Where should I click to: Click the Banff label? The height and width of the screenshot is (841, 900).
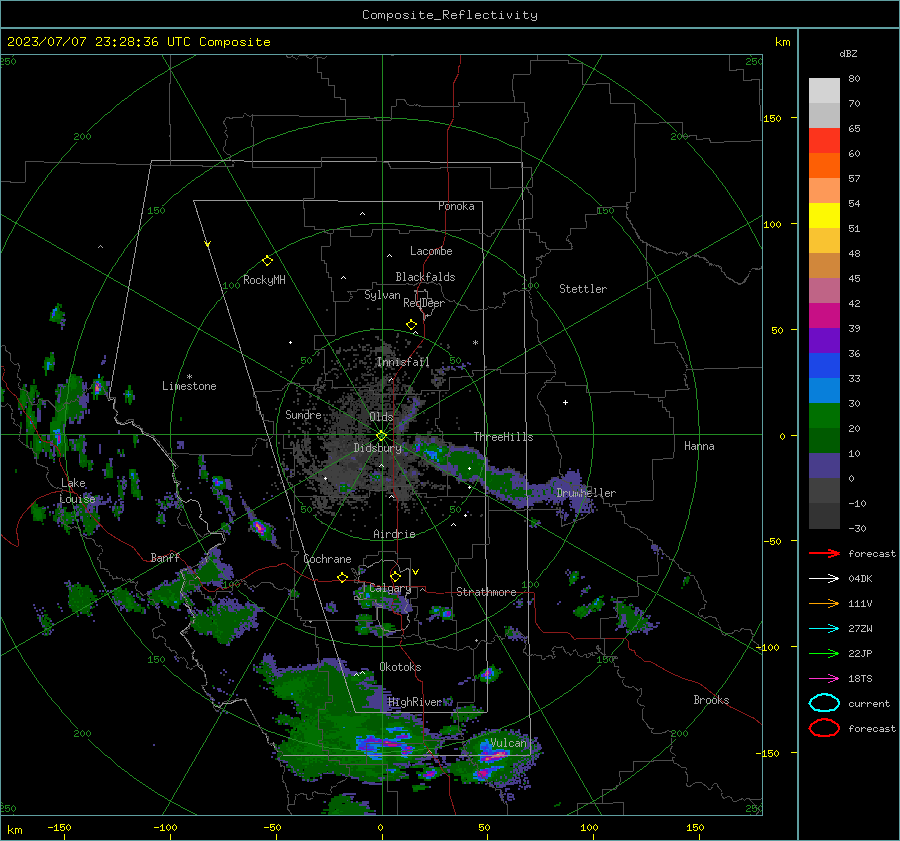pyautogui.click(x=165, y=557)
